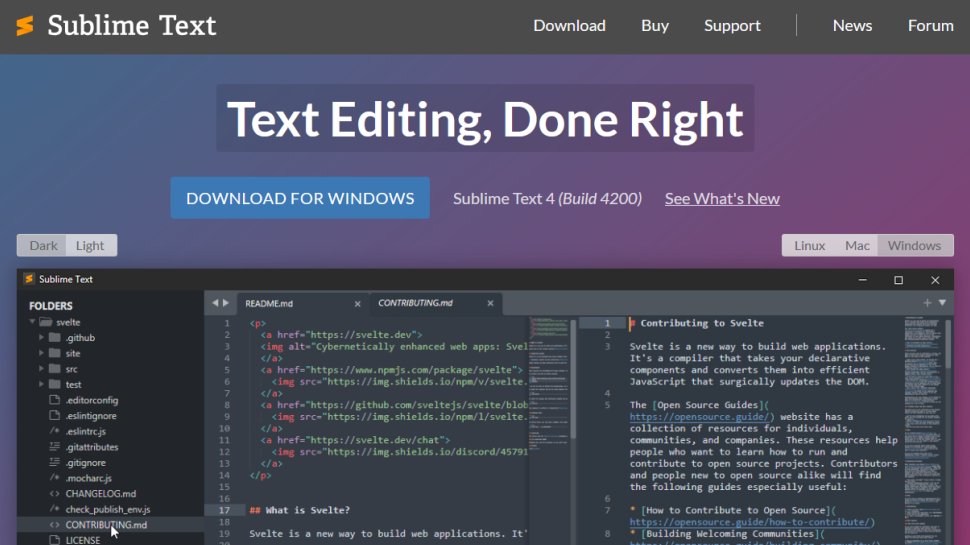Image resolution: width=970 pixels, height=545 pixels.
Task: Open .editorconfig in sidebar
Action: pyautogui.click(x=92, y=400)
